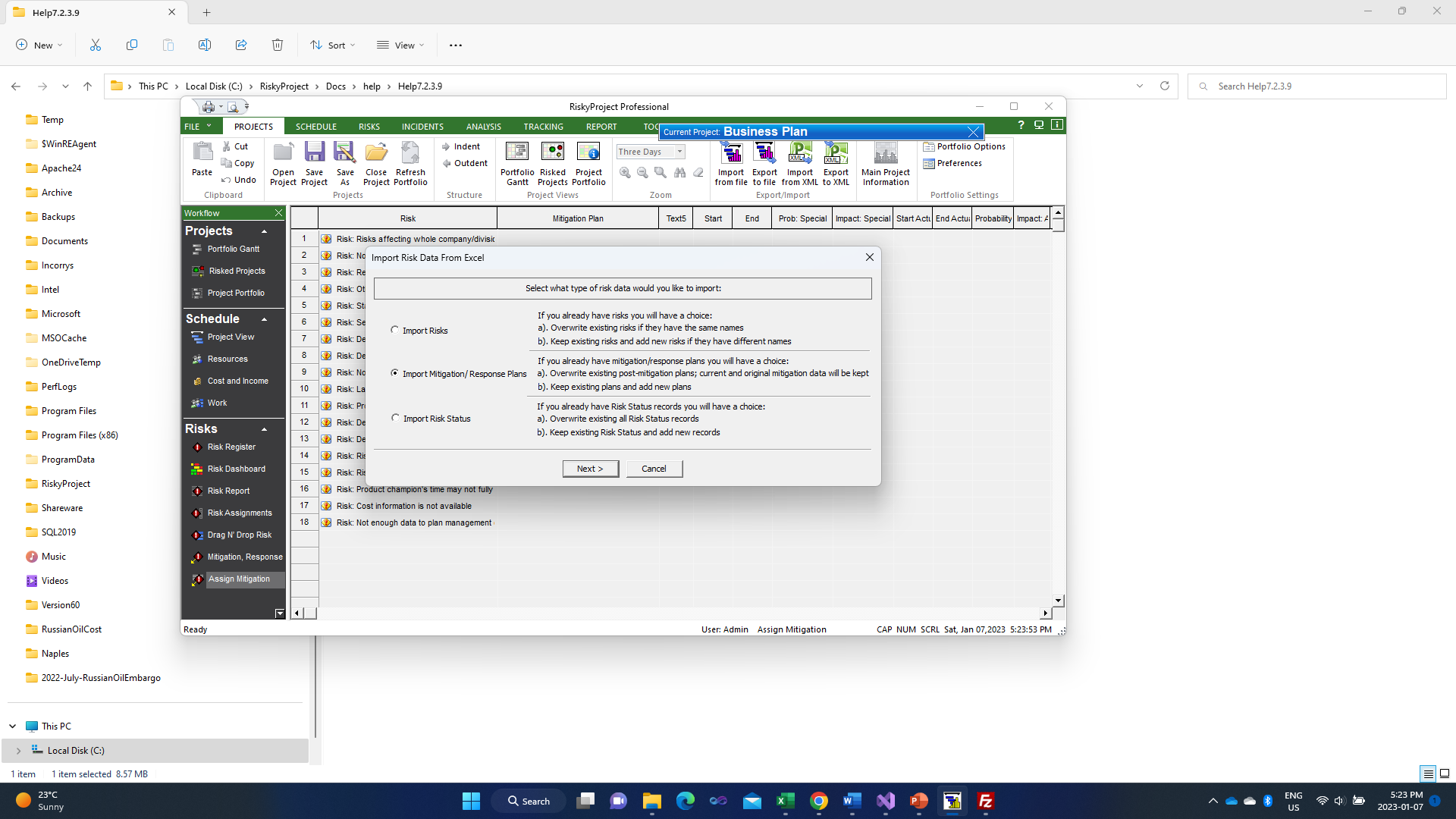Click the binoculars find icon
1456x819 pixels.
click(679, 173)
